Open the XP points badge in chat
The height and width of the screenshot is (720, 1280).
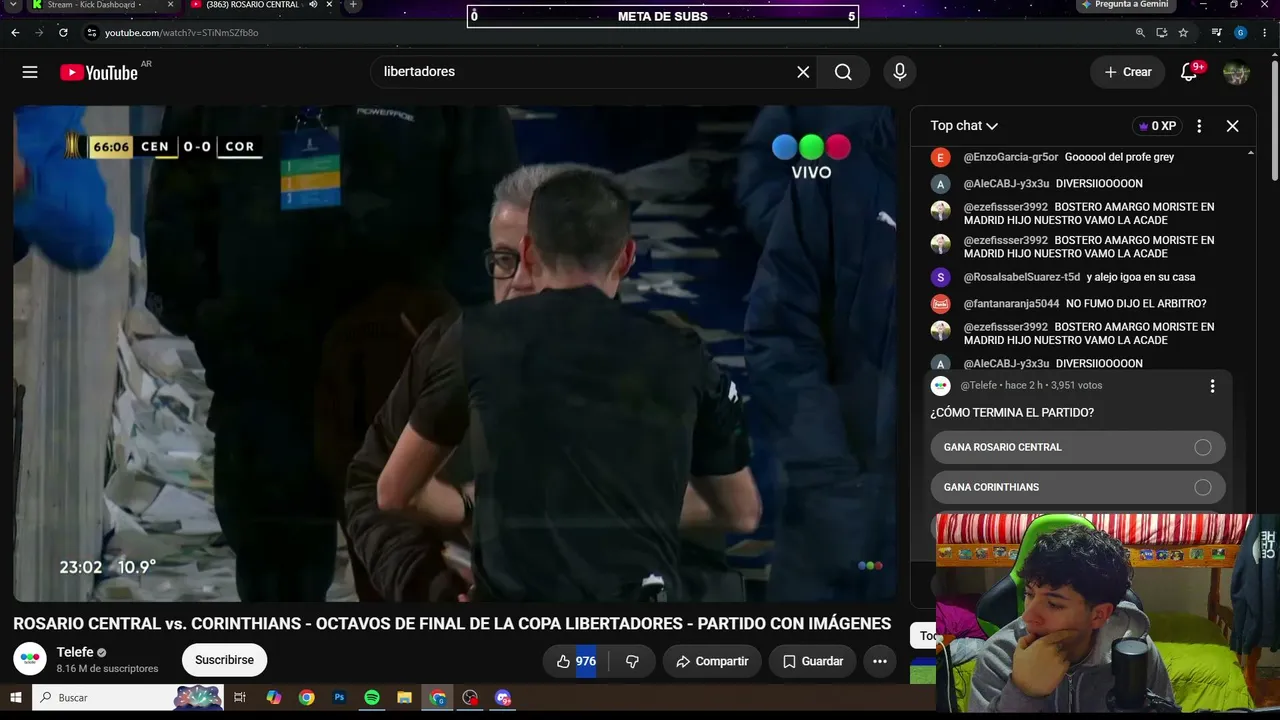click(x=1157, y=126)
